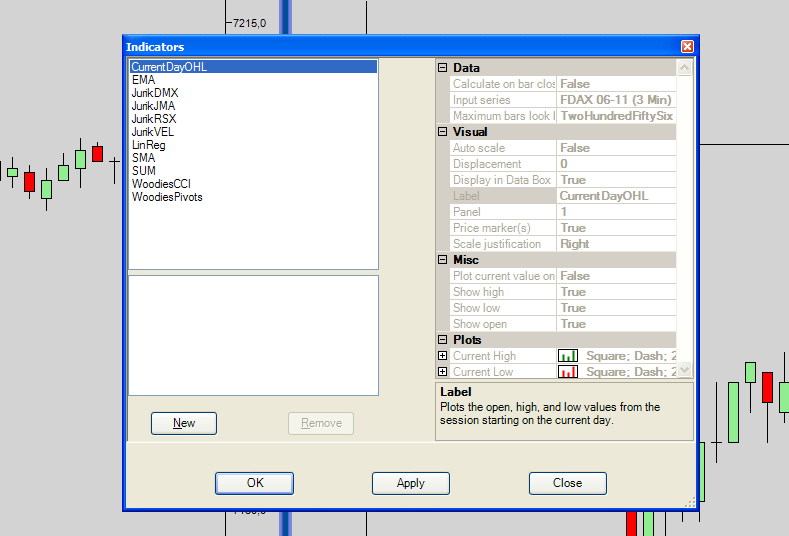
Task: Click the Auto scale False value
Action: tap(616, 148)
